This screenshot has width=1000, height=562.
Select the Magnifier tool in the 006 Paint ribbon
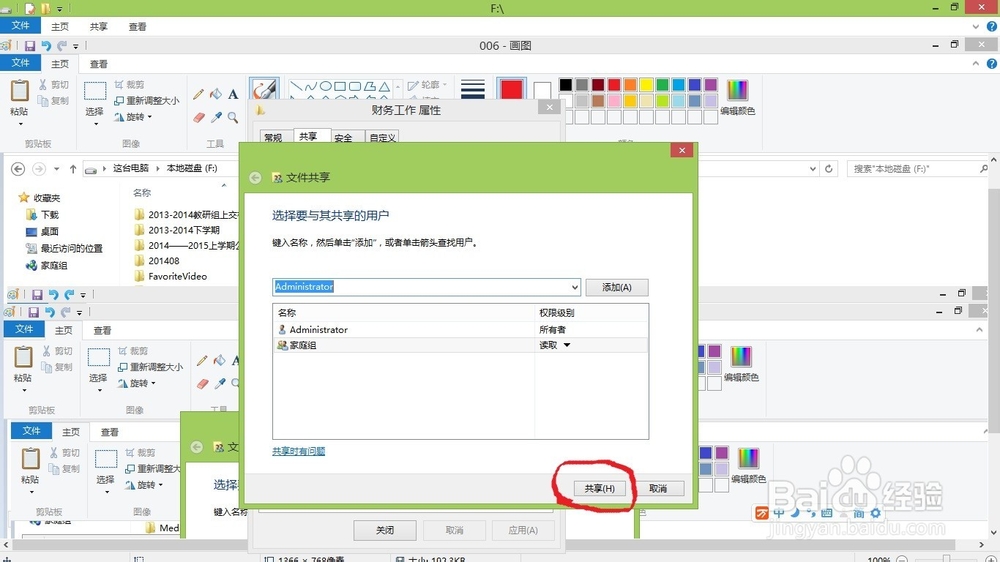pyautogui.click(x=233, y=117)
